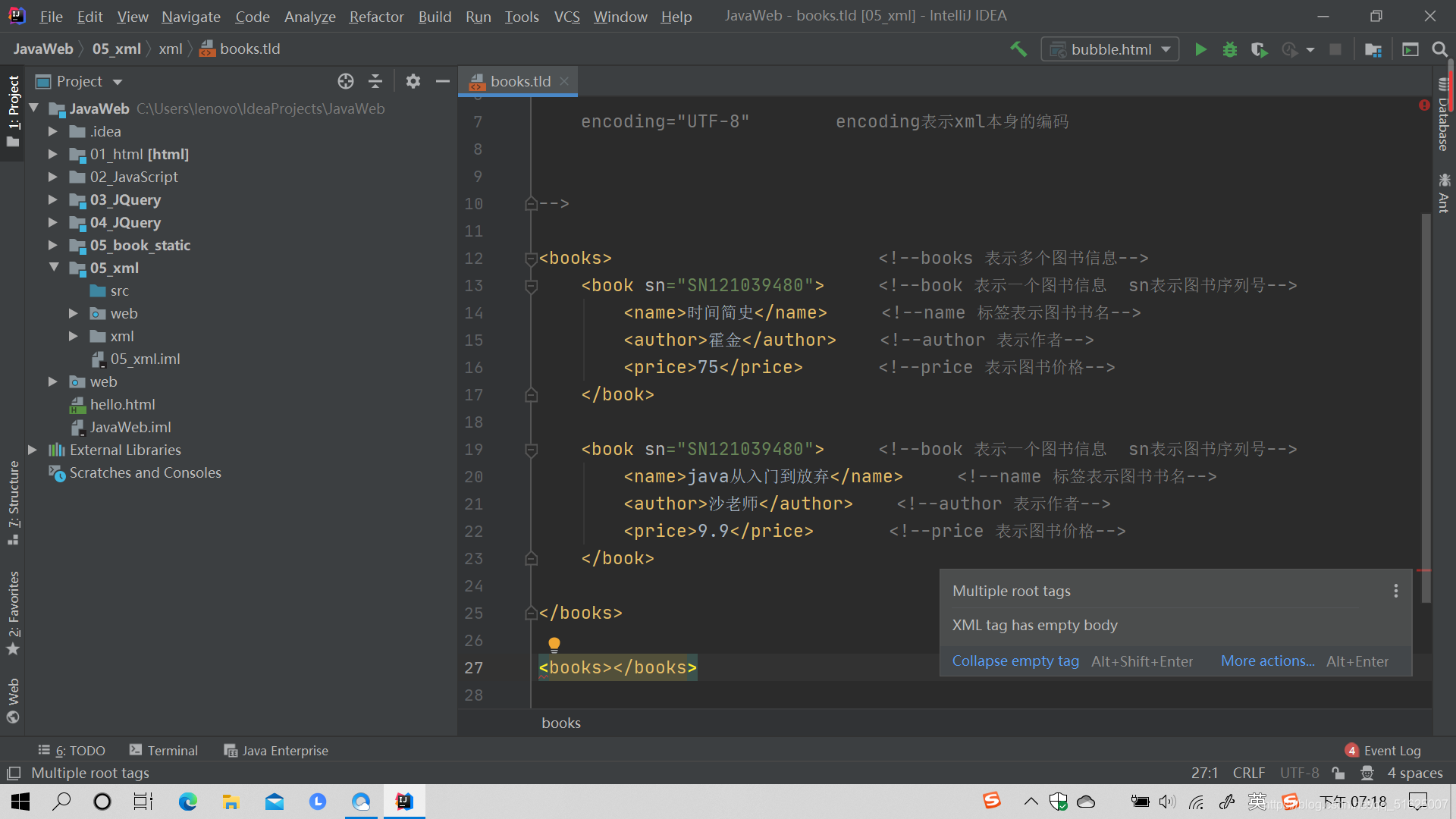Click the yellow intention lightbulb

tap(554, 645)
